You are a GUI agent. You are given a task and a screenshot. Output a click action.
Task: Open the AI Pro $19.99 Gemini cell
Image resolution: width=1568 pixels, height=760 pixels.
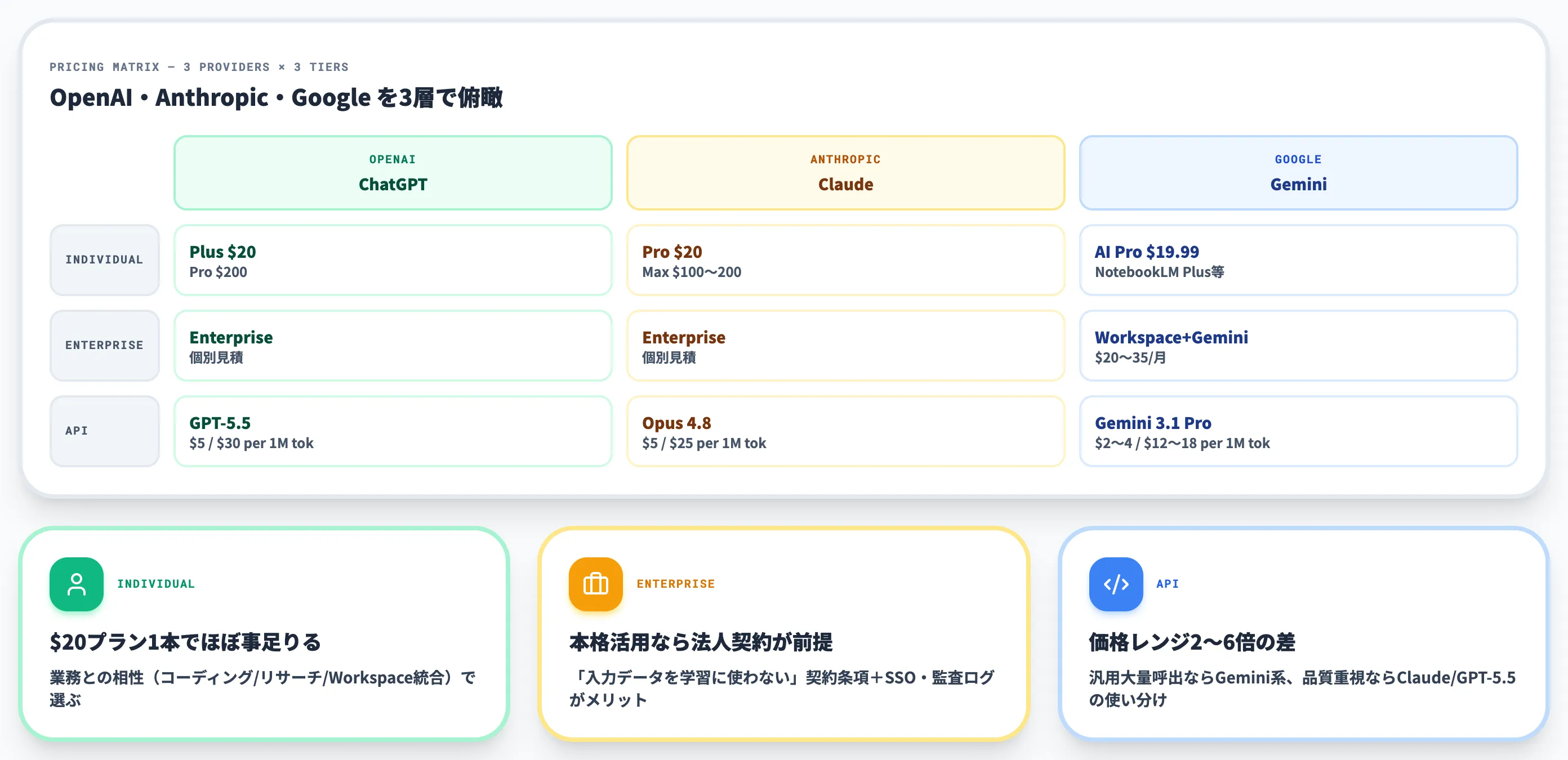pyautogui.click(x=1298, y=260)
